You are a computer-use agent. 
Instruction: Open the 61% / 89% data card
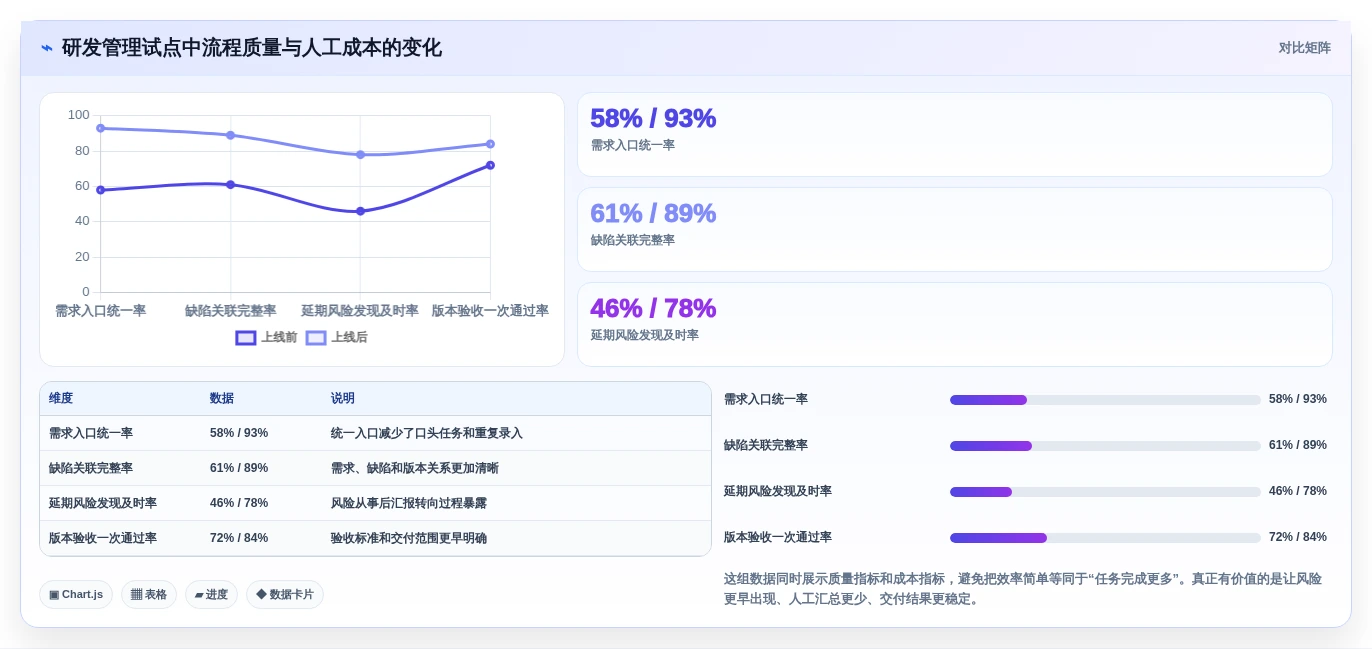tap(955, 230)
